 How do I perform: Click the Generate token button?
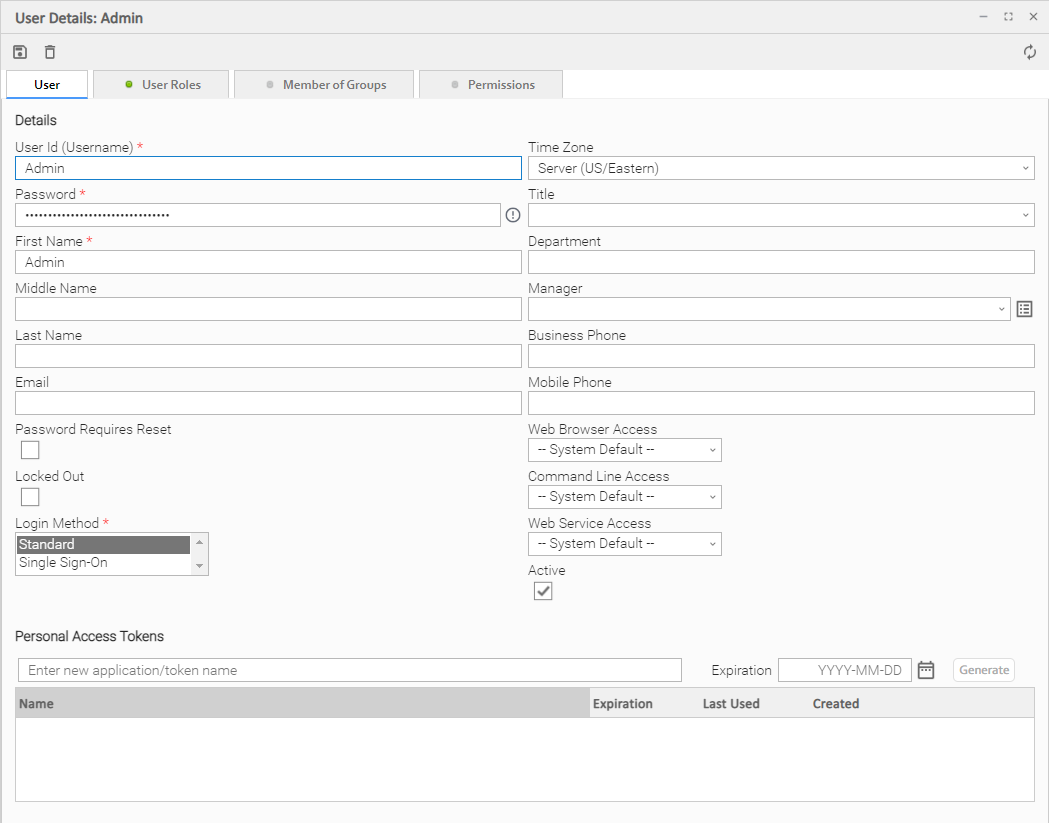[983, 670]
